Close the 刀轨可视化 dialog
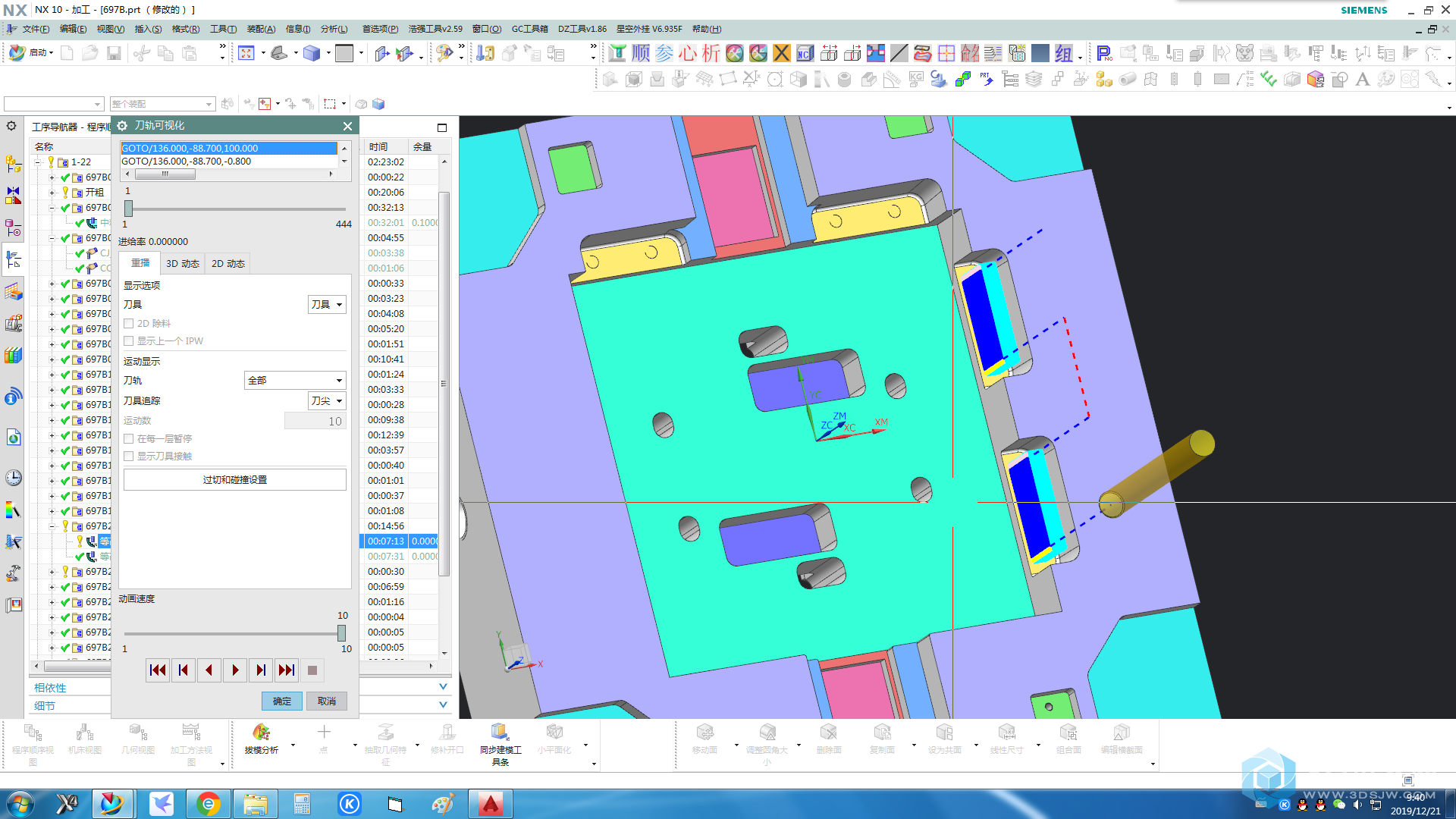 (347, 126)
